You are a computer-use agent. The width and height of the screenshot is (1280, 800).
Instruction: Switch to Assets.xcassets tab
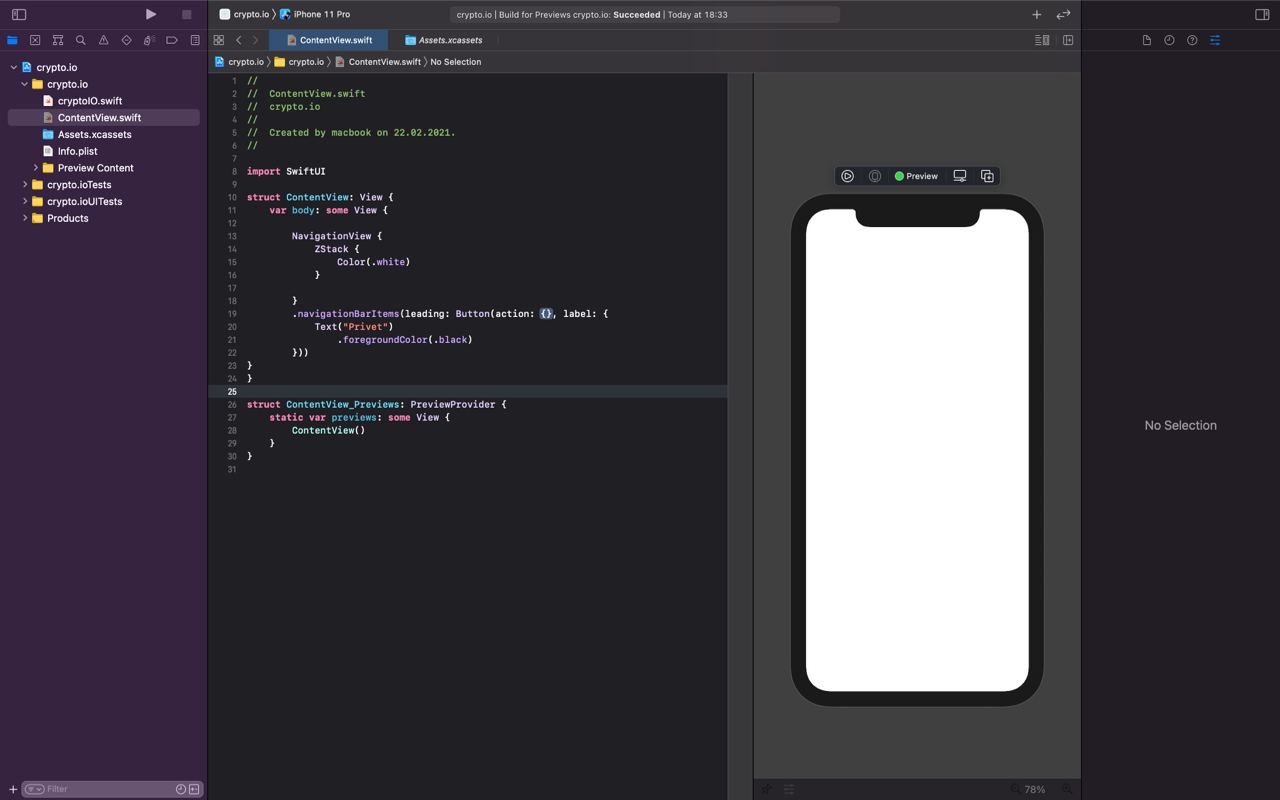(444, 40)
